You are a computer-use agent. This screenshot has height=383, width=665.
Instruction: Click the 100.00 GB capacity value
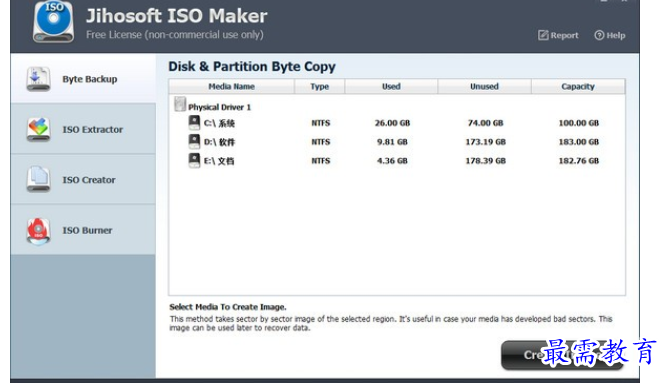click(x=579, y=123)
